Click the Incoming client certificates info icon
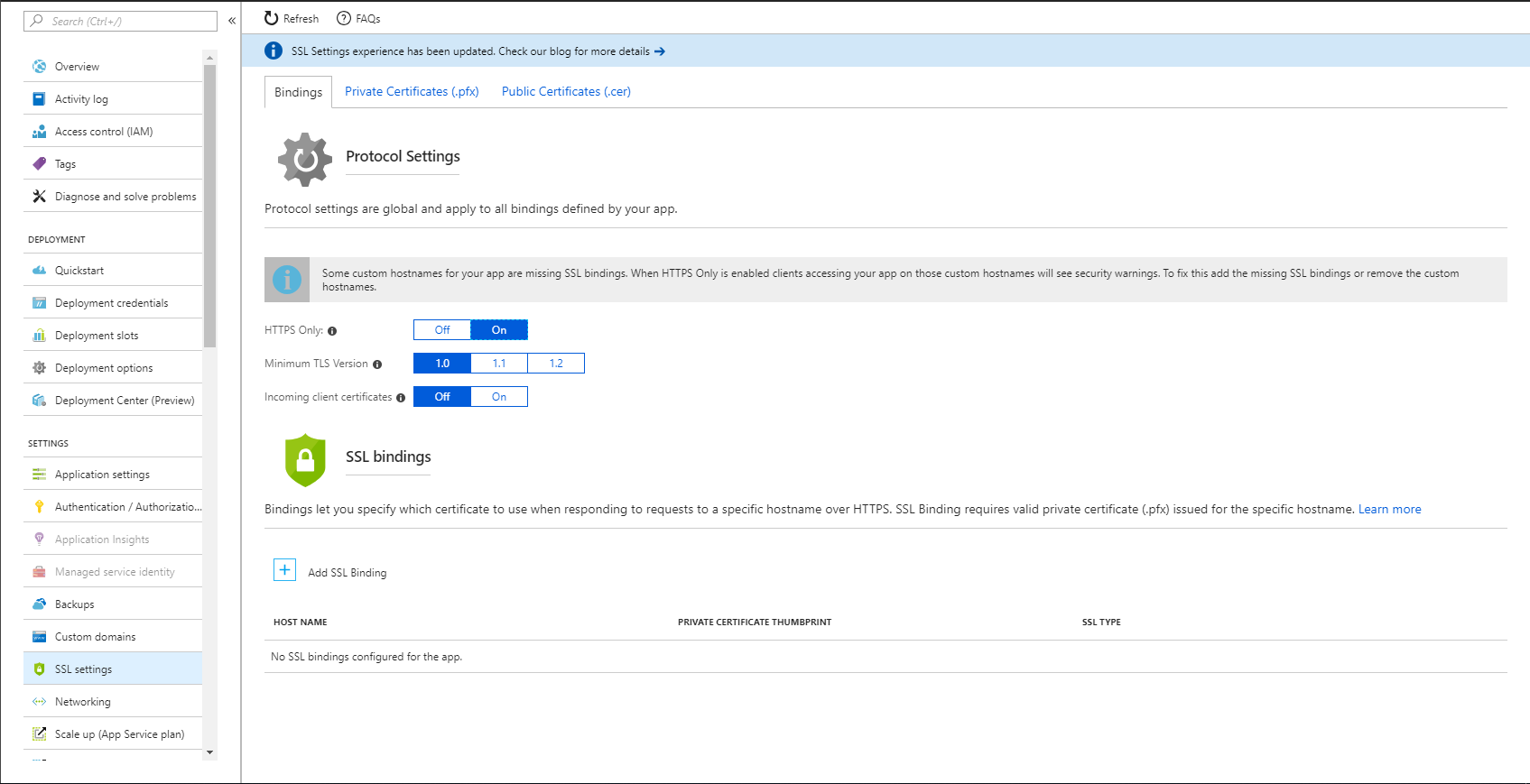 click(x=401, y=398)
